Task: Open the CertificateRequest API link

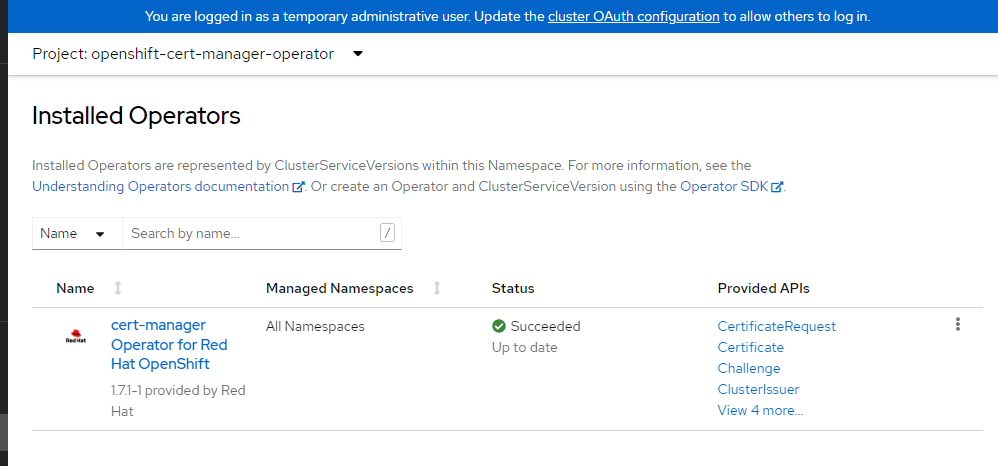Action: (x=777, y=327)
